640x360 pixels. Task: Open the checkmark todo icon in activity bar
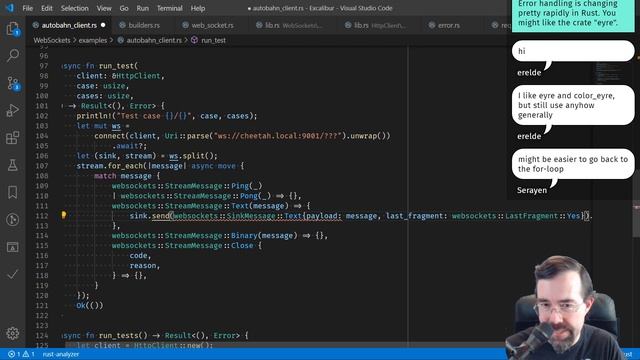13,274
